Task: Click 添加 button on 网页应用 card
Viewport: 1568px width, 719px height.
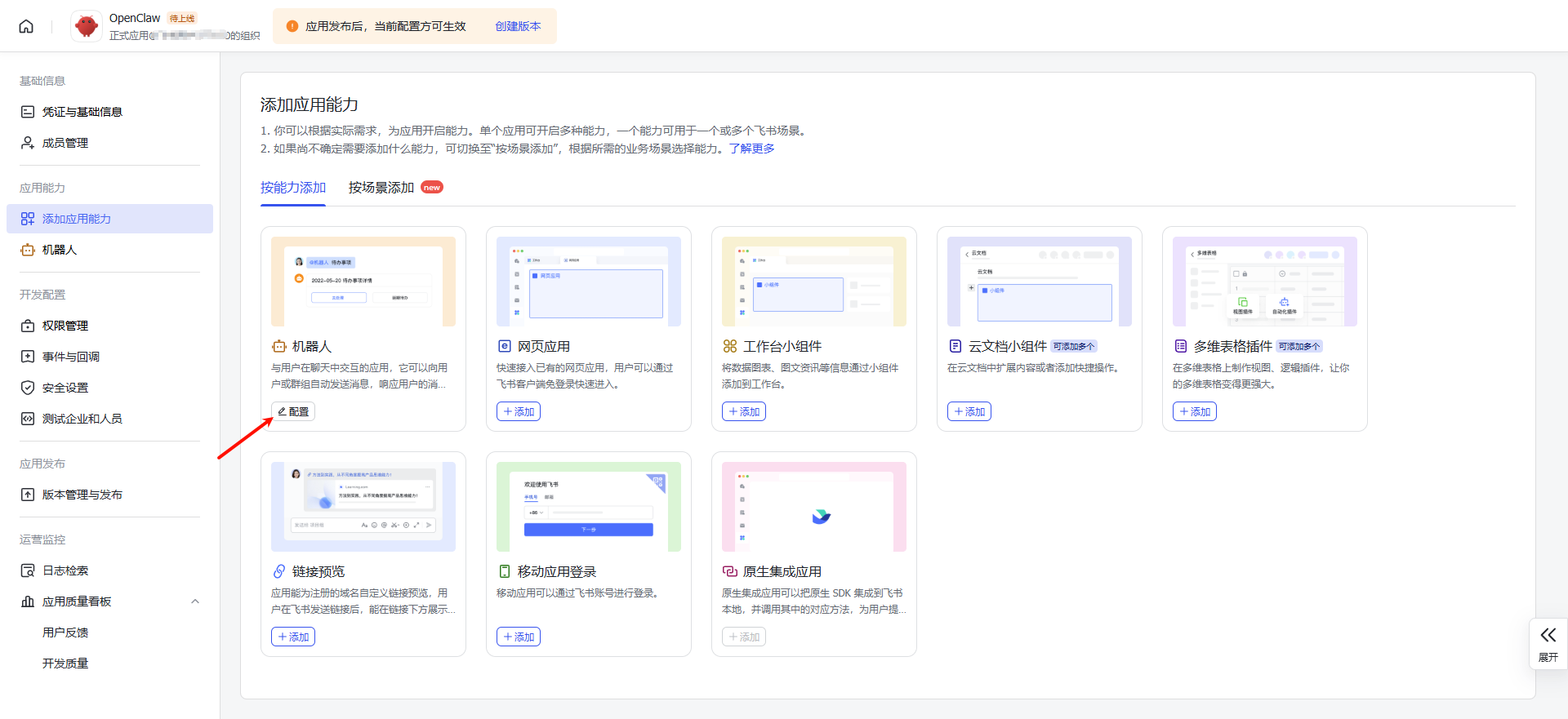Action: 519,411
